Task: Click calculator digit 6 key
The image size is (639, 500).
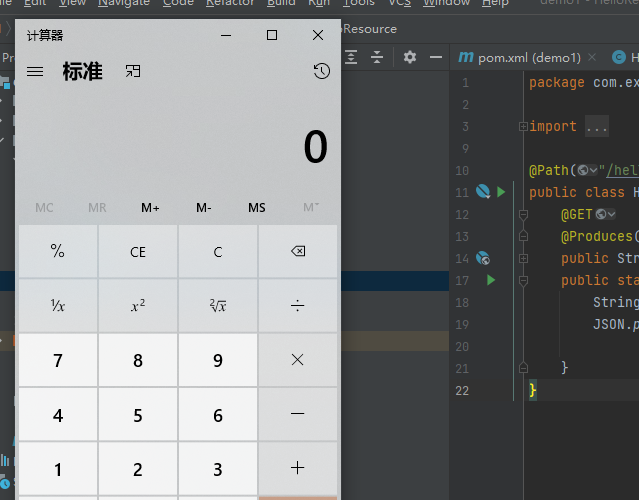Action: pyautogui.click(x=218, y=414)
